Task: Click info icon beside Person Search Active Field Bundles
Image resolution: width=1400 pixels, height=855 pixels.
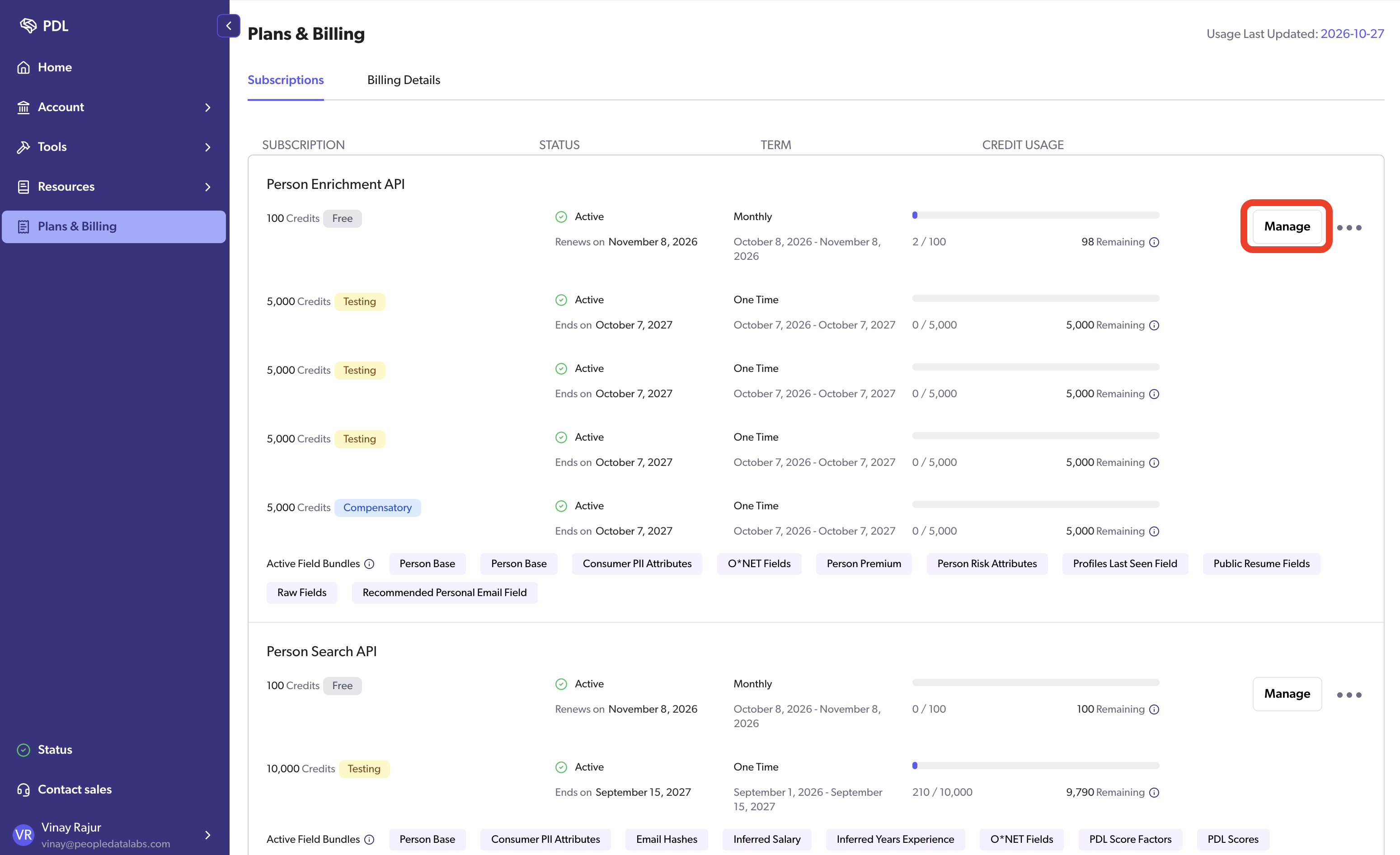Action: click(369, 840)
